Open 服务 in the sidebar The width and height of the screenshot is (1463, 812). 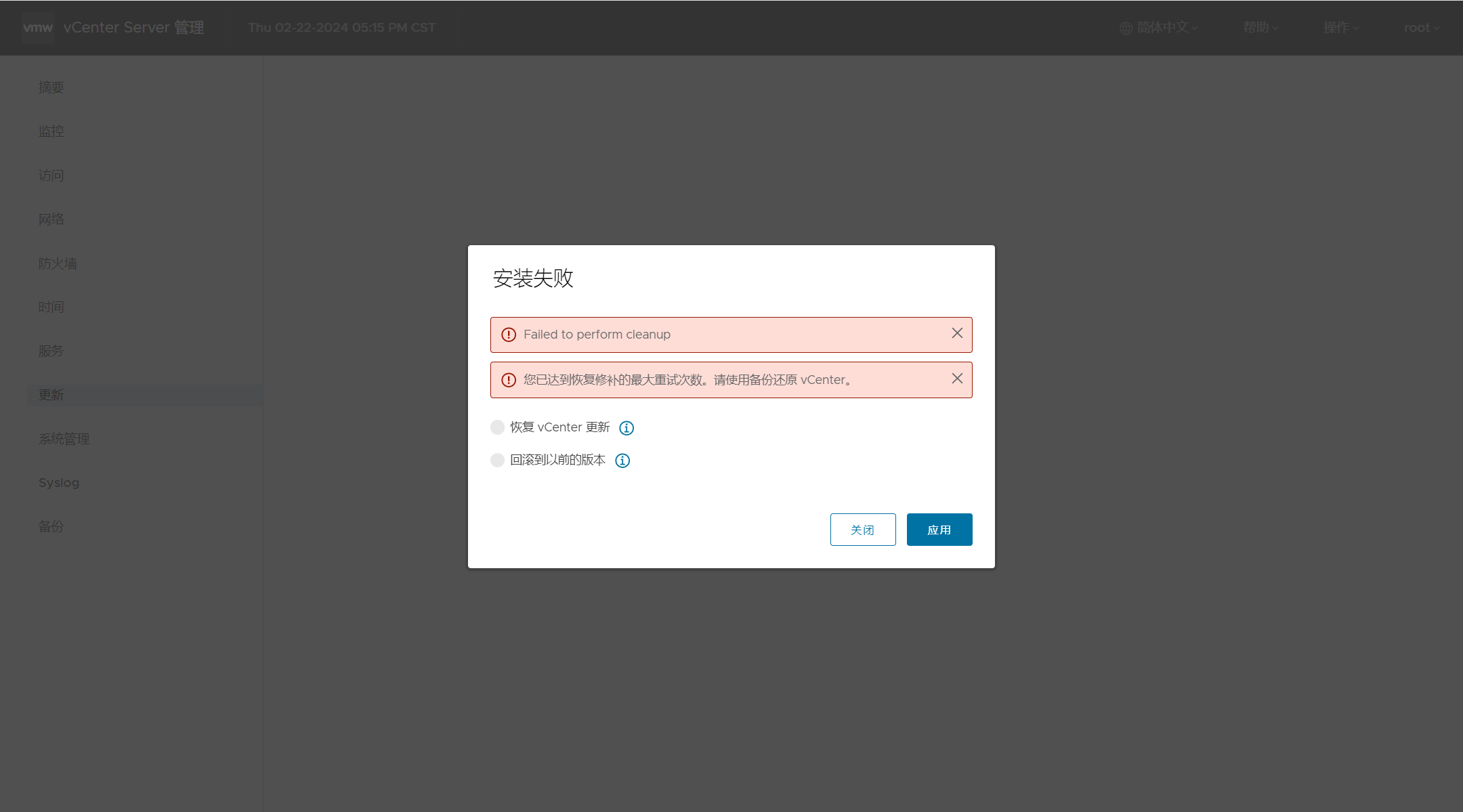coord(51,351)
